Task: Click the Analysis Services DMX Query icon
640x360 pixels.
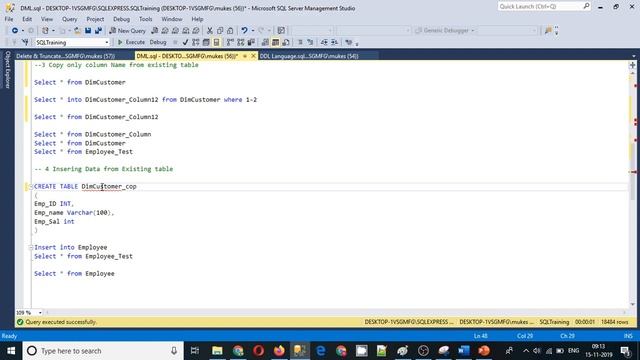Action: (175, 31)
